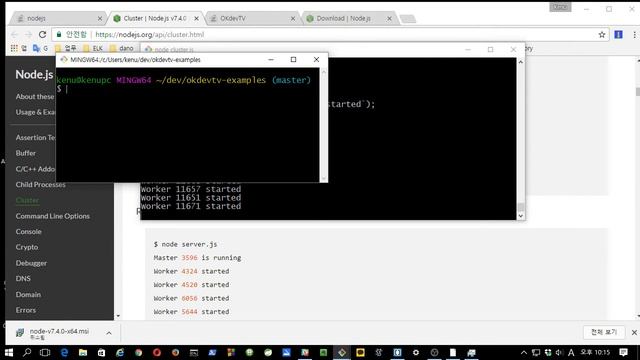
Task: Click 'Worker 4324 started' code line
Action: 191,271
